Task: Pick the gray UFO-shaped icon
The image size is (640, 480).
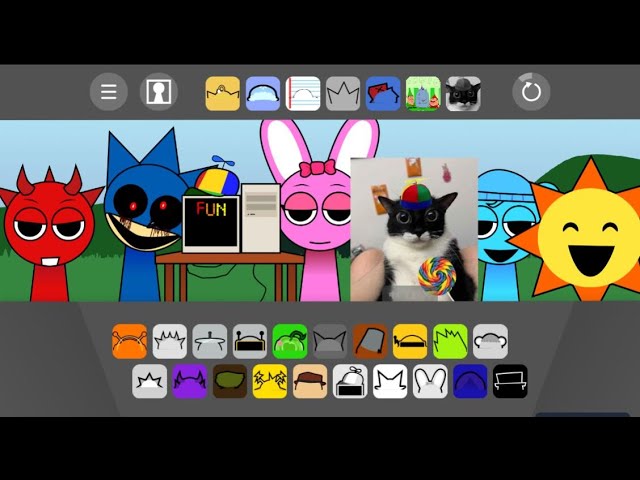Action: [210, 342]
